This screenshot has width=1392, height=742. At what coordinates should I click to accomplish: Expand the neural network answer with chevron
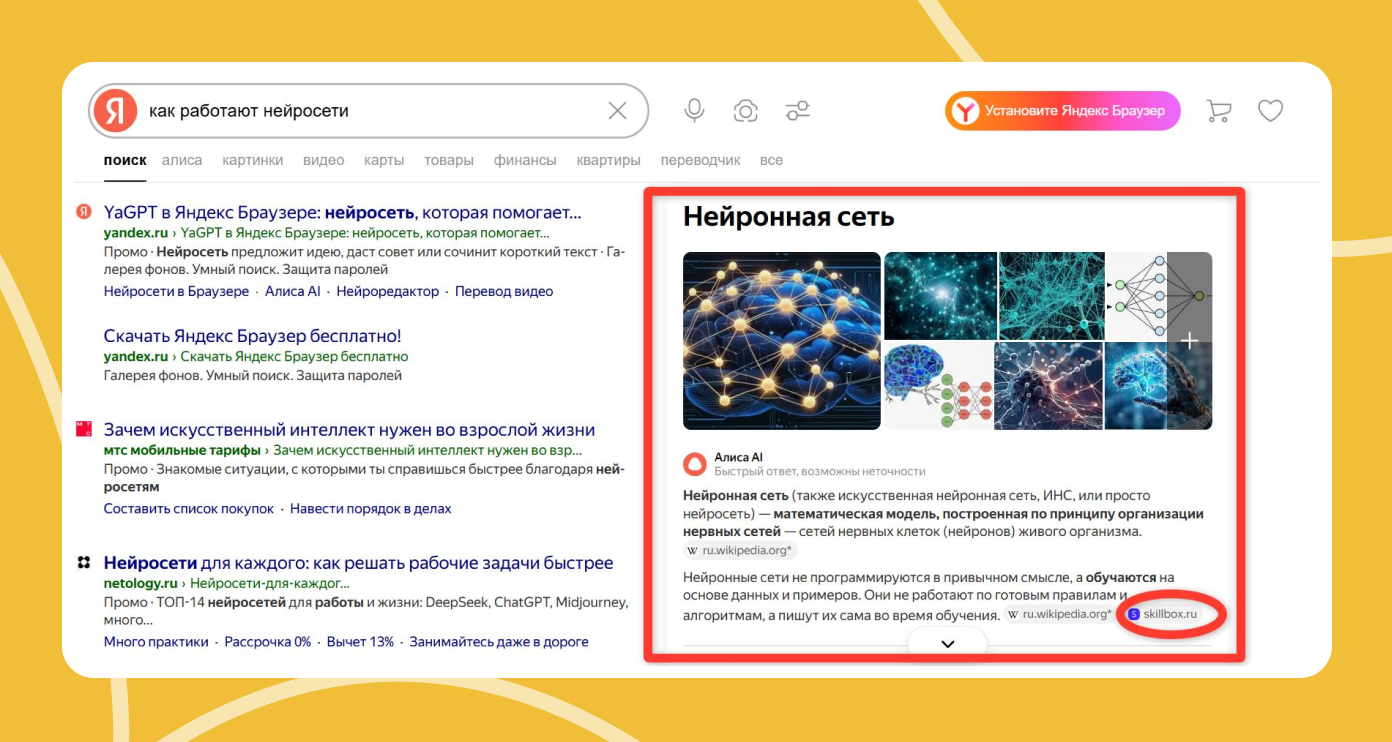point(947,644)
